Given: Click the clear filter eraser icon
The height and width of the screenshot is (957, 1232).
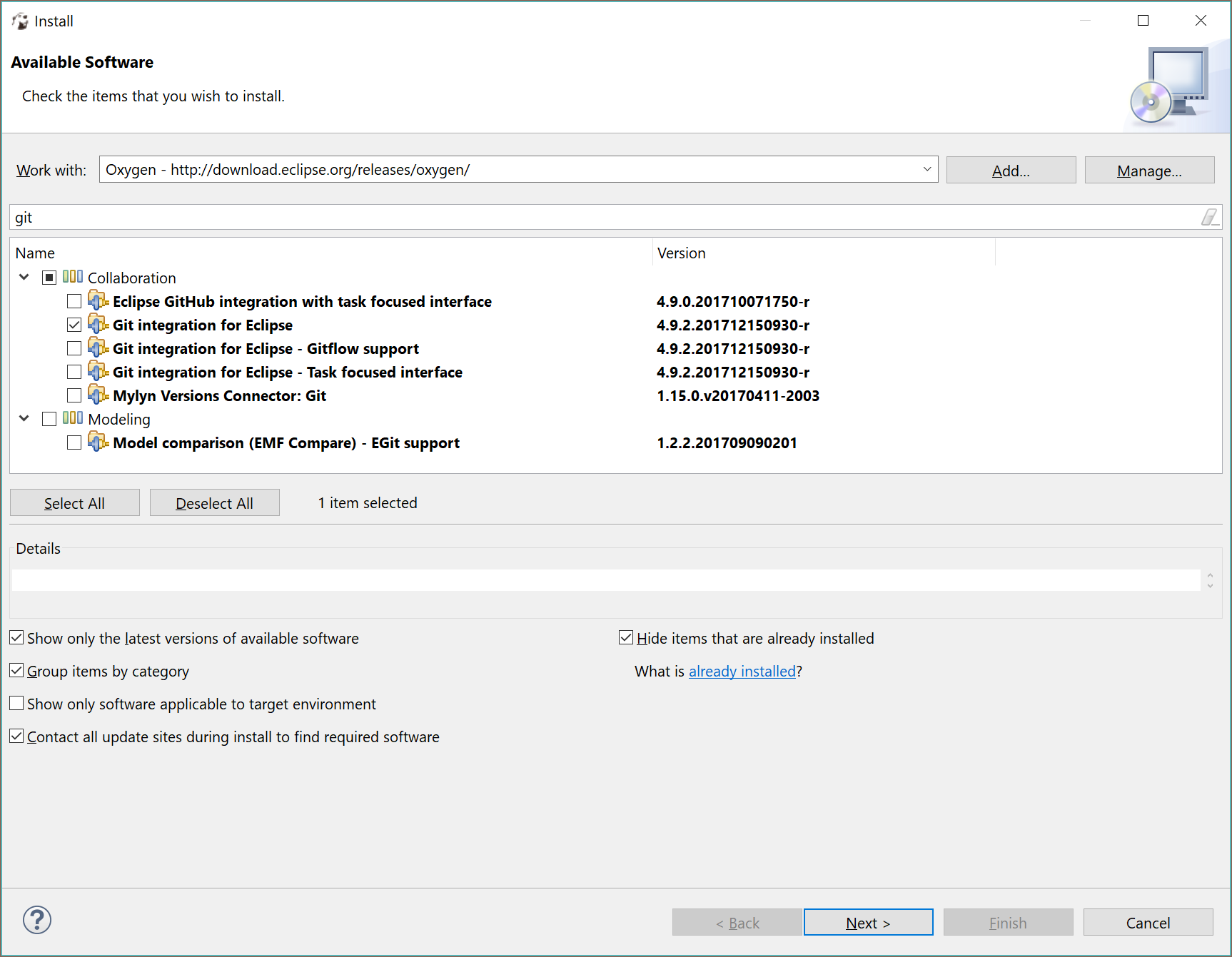Looking at the screenshot, I should pyautogui.click(x=1209, y=217).
